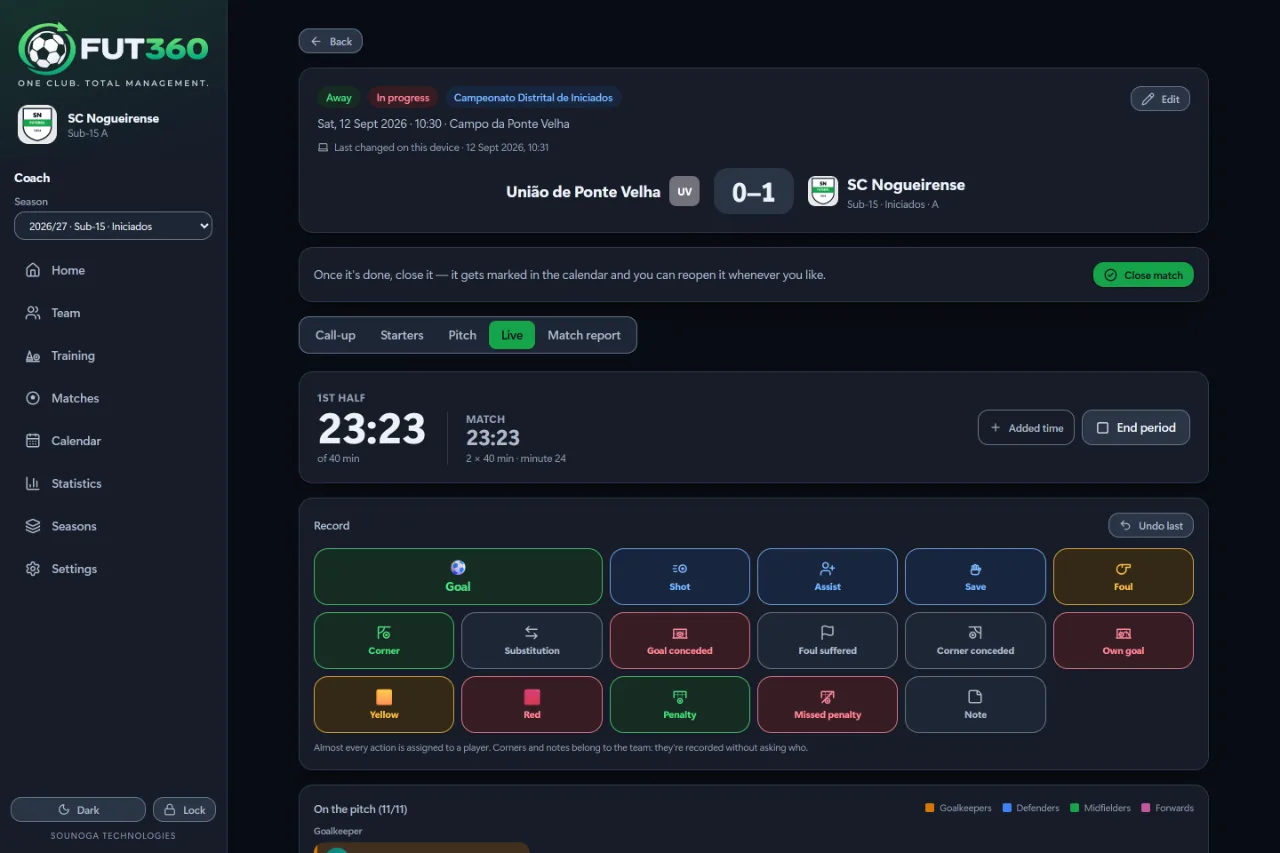The width and height of the screenshot is (1280, 853).
Task: Record a Yellow card
Action: point(384,704)
